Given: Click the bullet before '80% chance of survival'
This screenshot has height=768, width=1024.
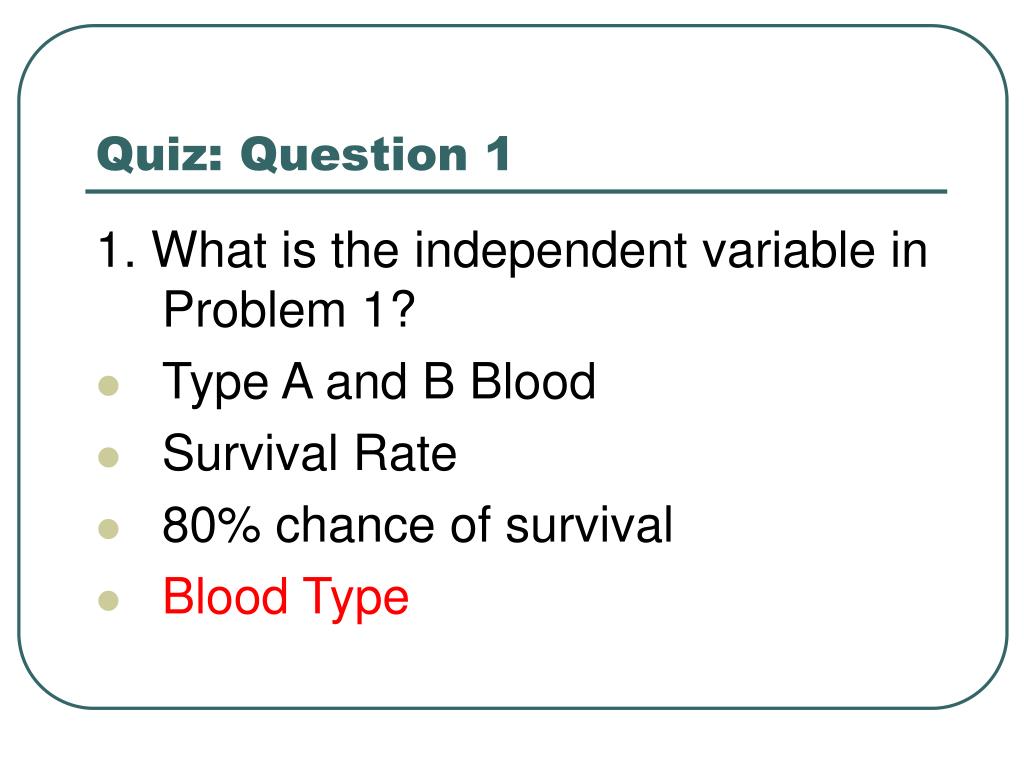Looking at the screenshot, I should [108, 528].
